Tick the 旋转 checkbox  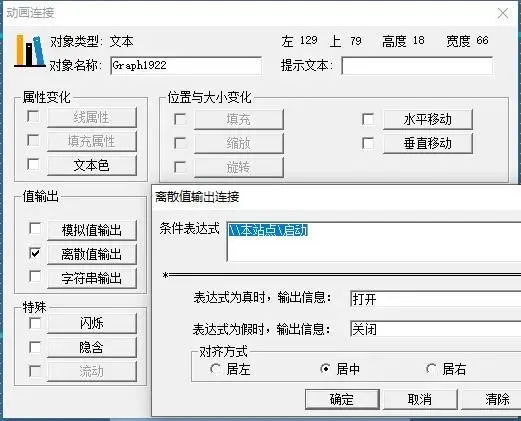[x=180, y=167]
